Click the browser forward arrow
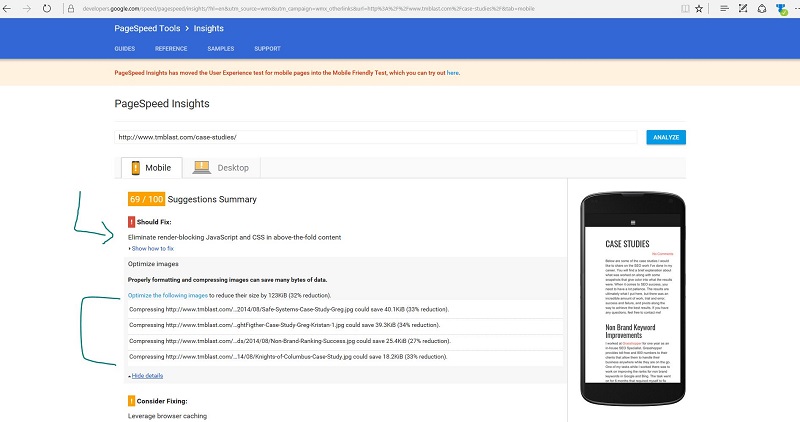This screenshot has width=800, height=422. [27, 9]
